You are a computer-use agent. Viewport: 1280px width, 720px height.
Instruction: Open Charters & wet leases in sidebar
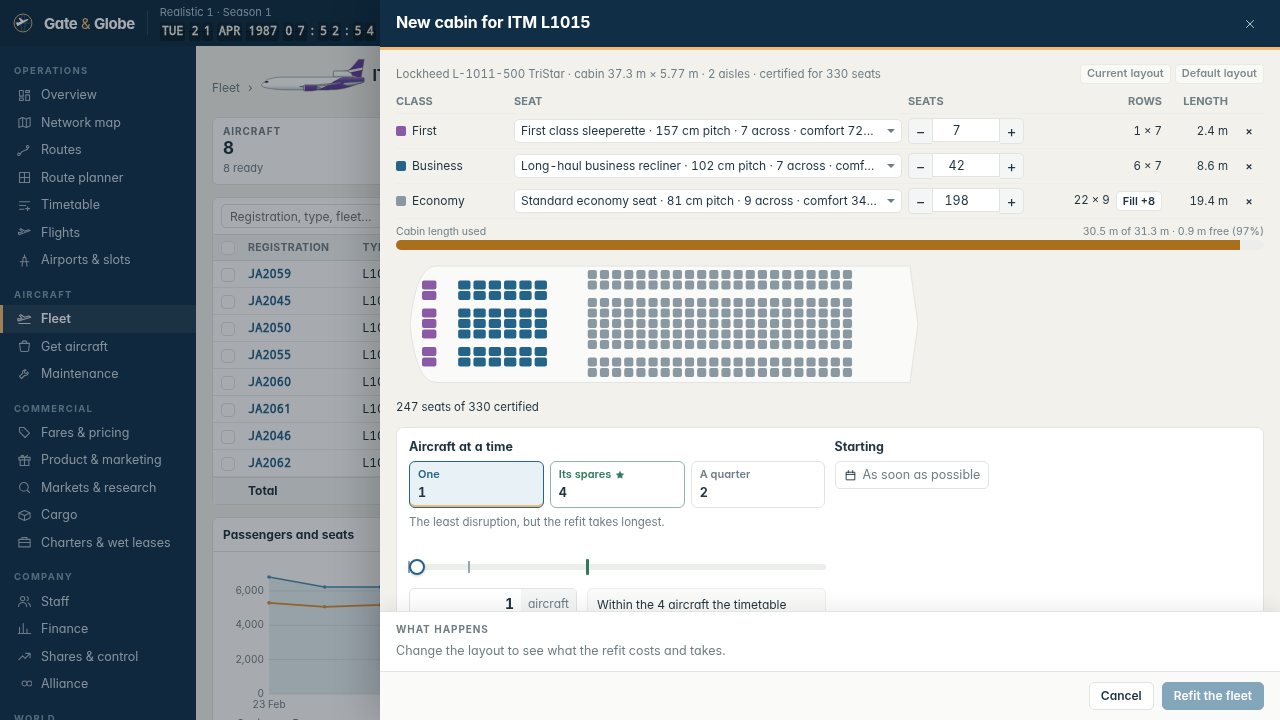tap(98, 542)
